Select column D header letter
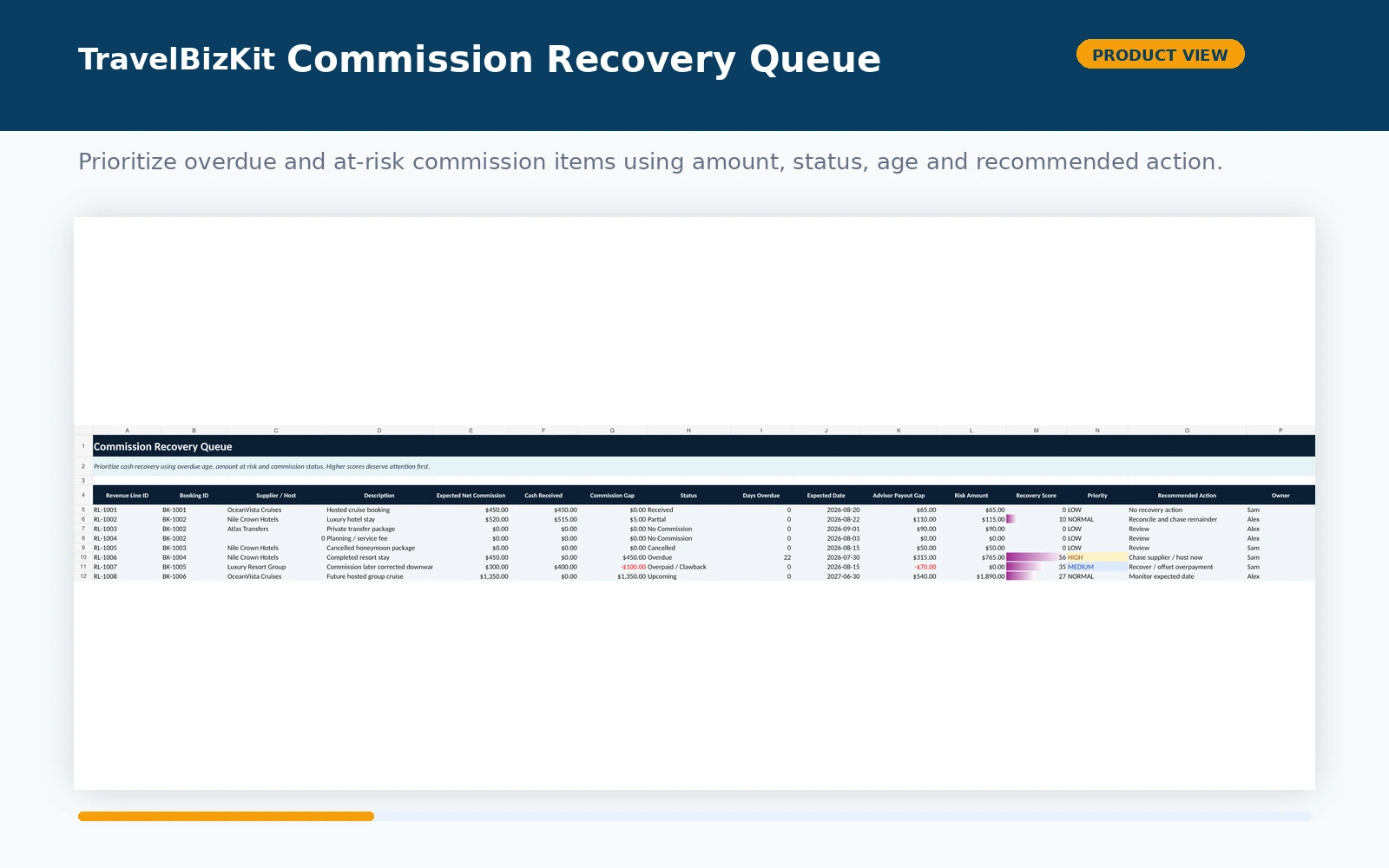 tap(379, 431)
